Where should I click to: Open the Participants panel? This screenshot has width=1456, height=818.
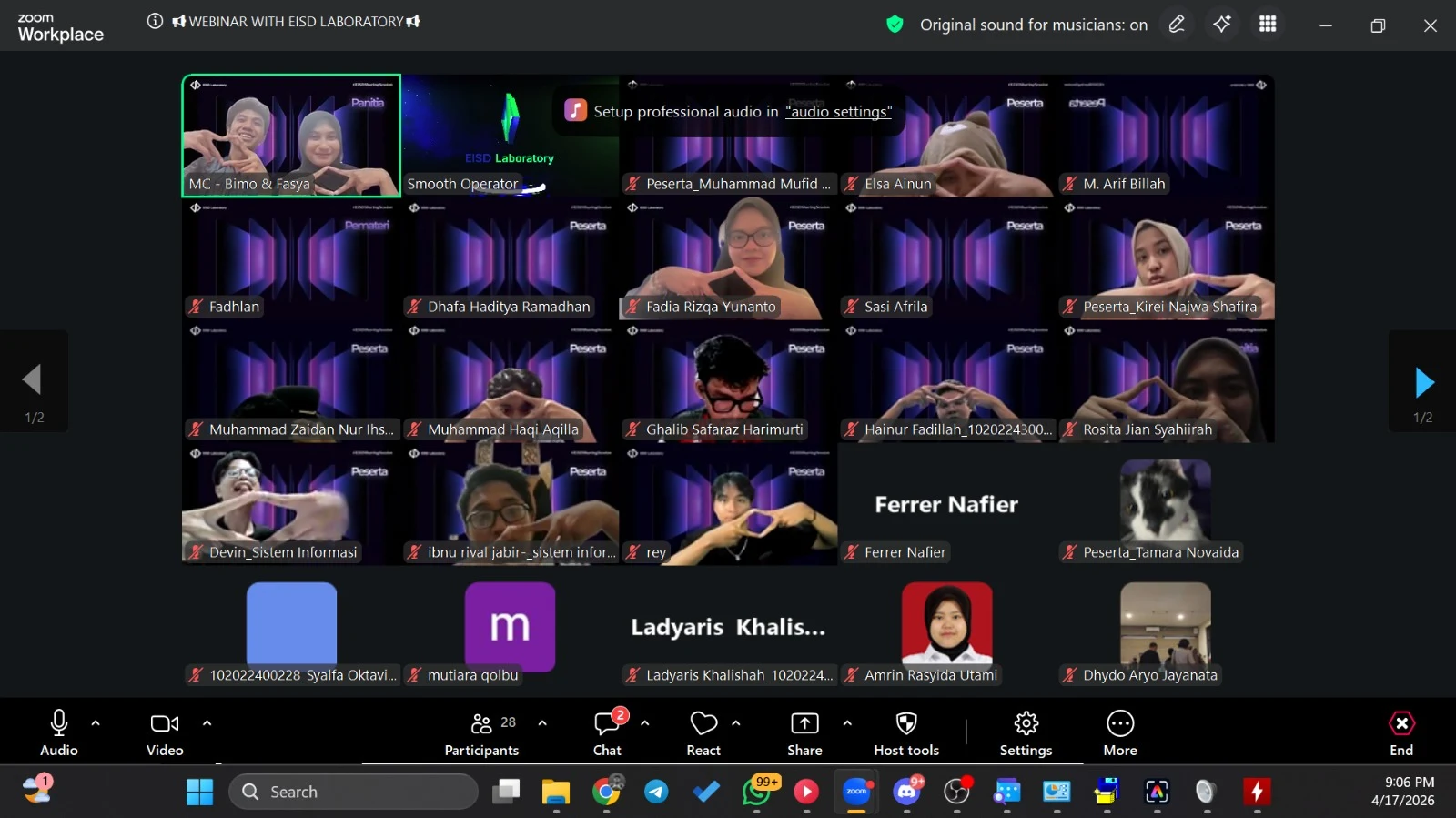481,732
